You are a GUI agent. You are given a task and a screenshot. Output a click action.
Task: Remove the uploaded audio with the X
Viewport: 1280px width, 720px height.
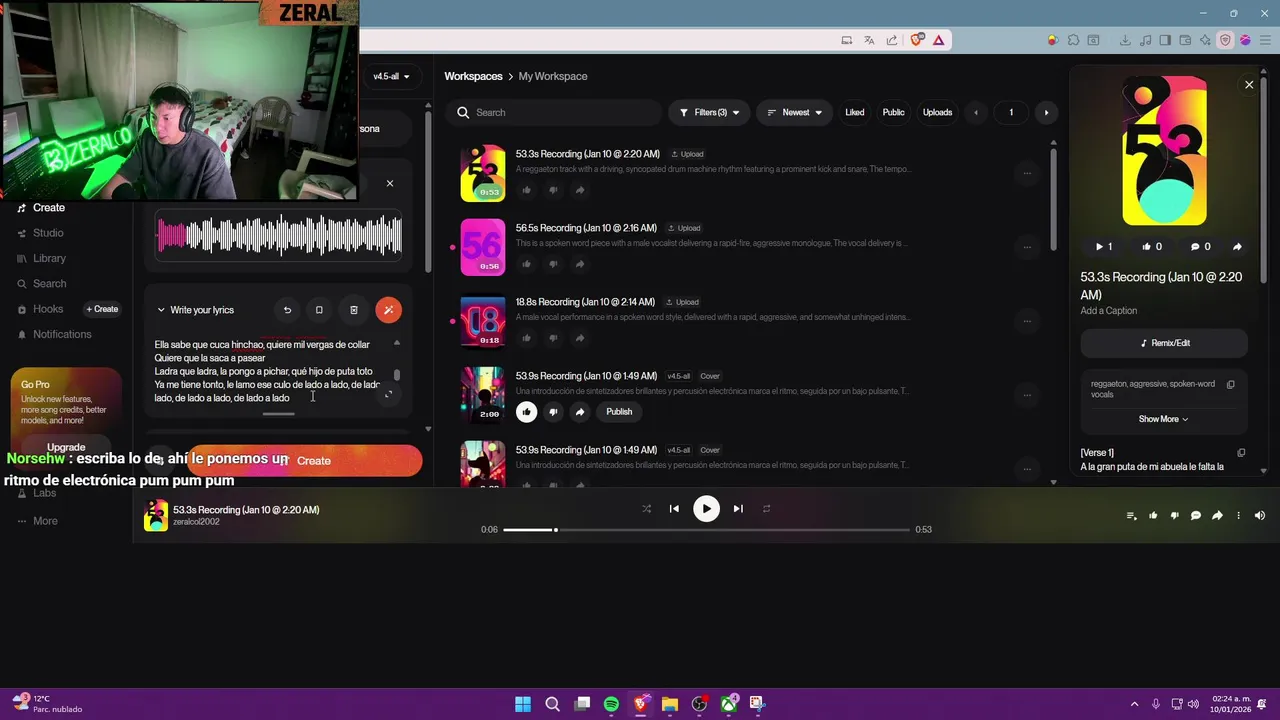390,183
